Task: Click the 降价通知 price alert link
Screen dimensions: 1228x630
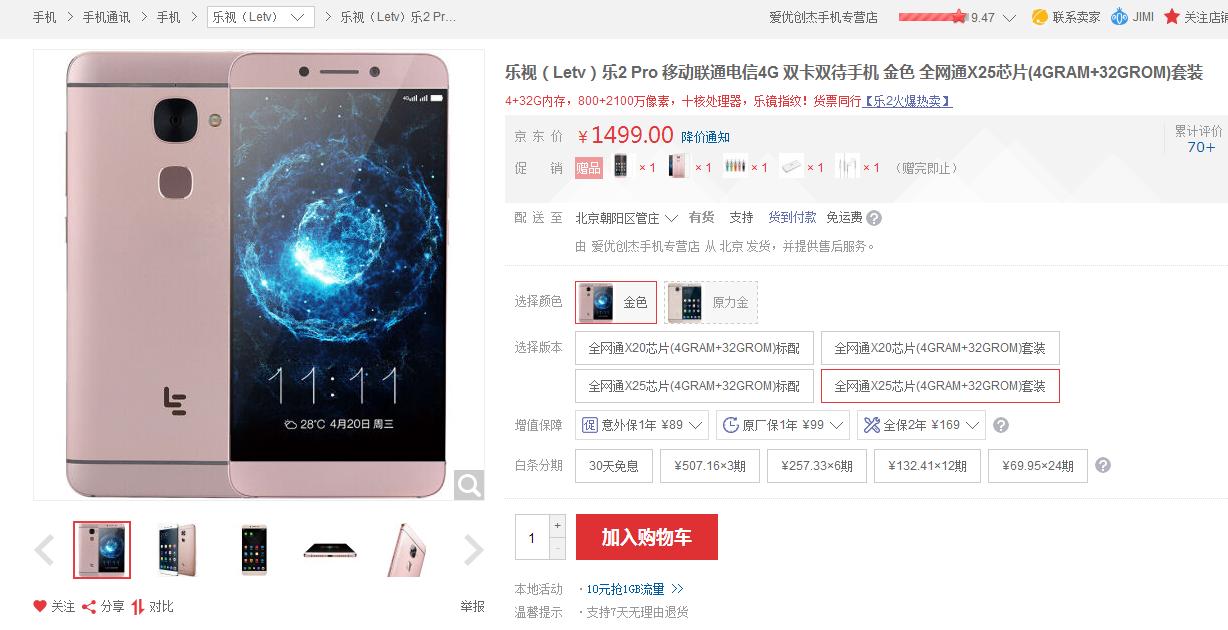Action: tap(705, 137)
